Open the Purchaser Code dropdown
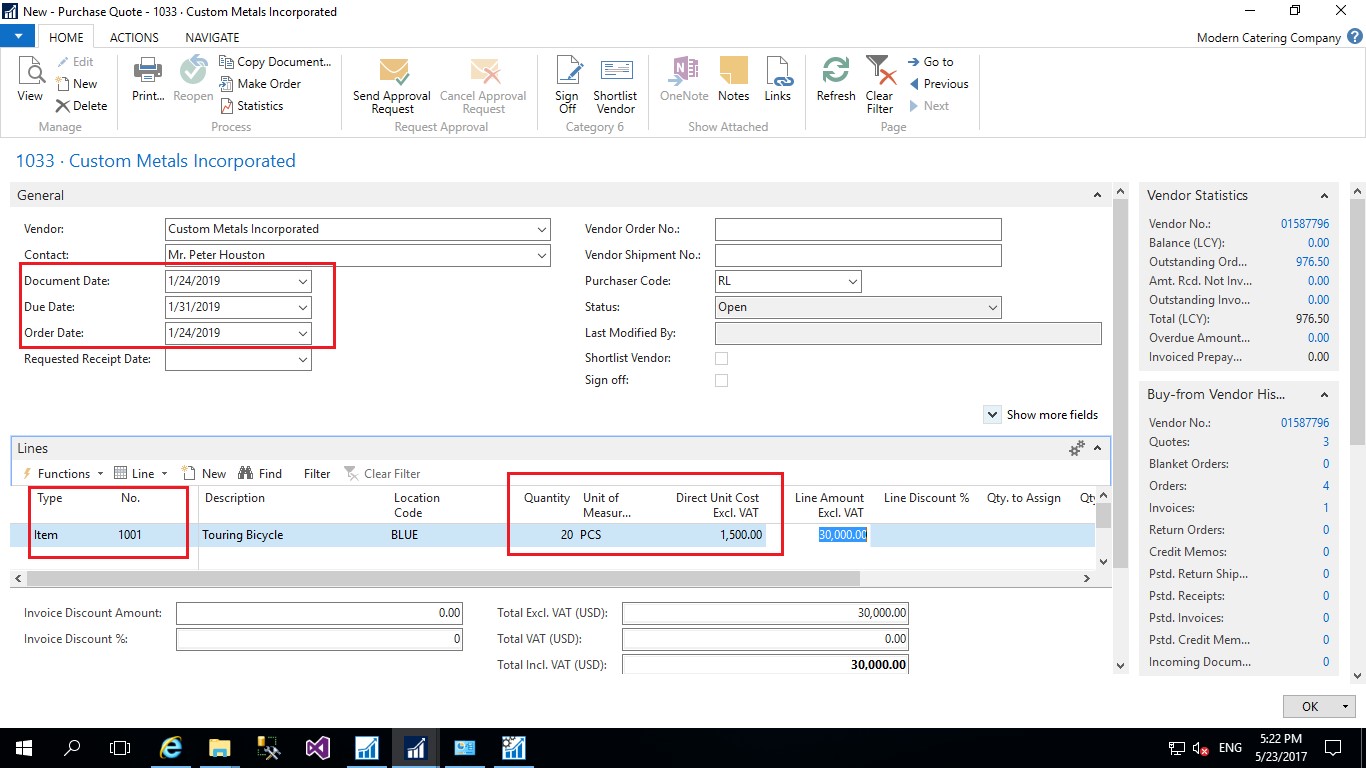The height and width of the screenshot is (768, 1366). click(x=853, y=281)
